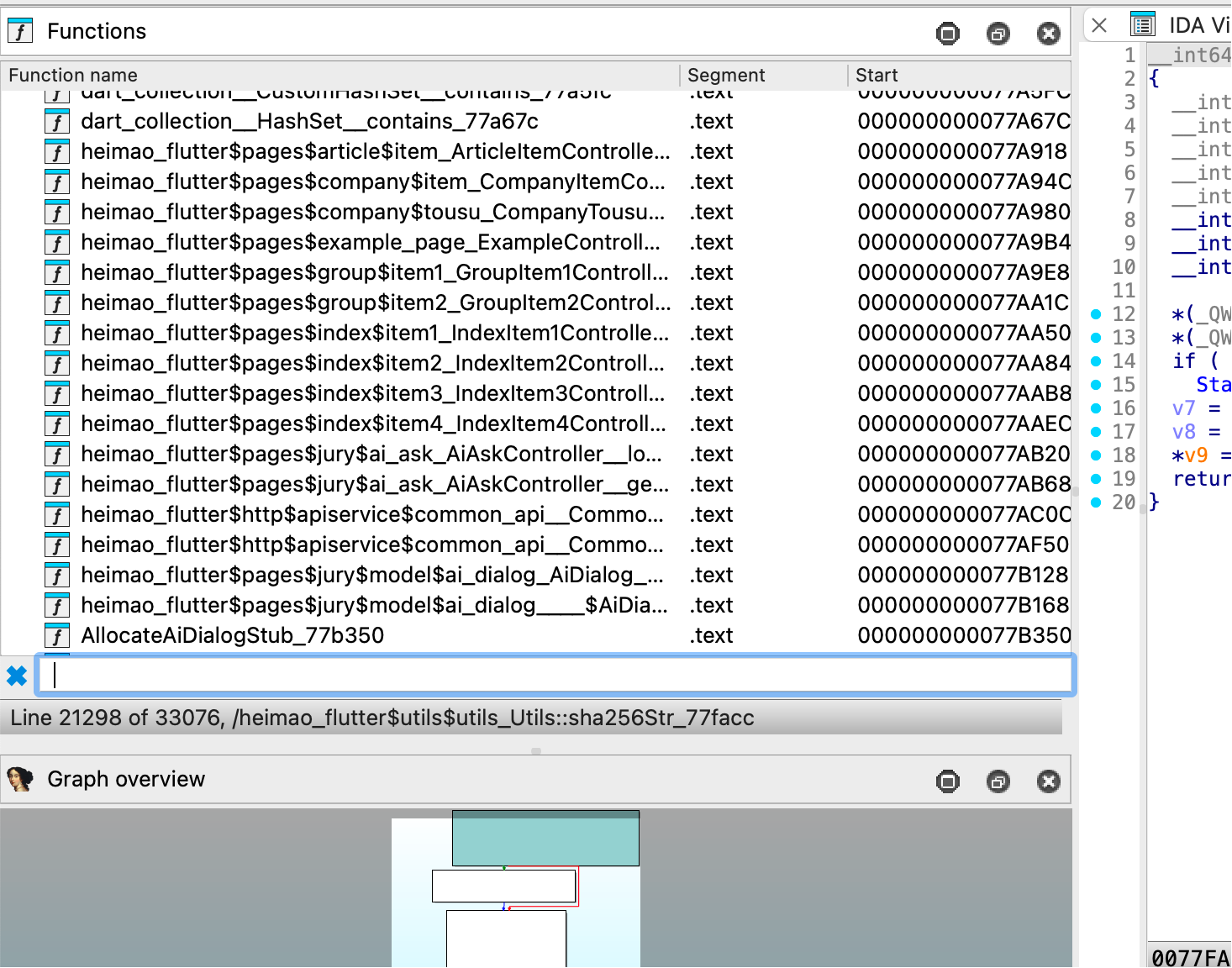The height and width of the screenshot is (968, 1232).
Task: Toggle the breakpoint dot on line 19
Action: click(1096, 479)
